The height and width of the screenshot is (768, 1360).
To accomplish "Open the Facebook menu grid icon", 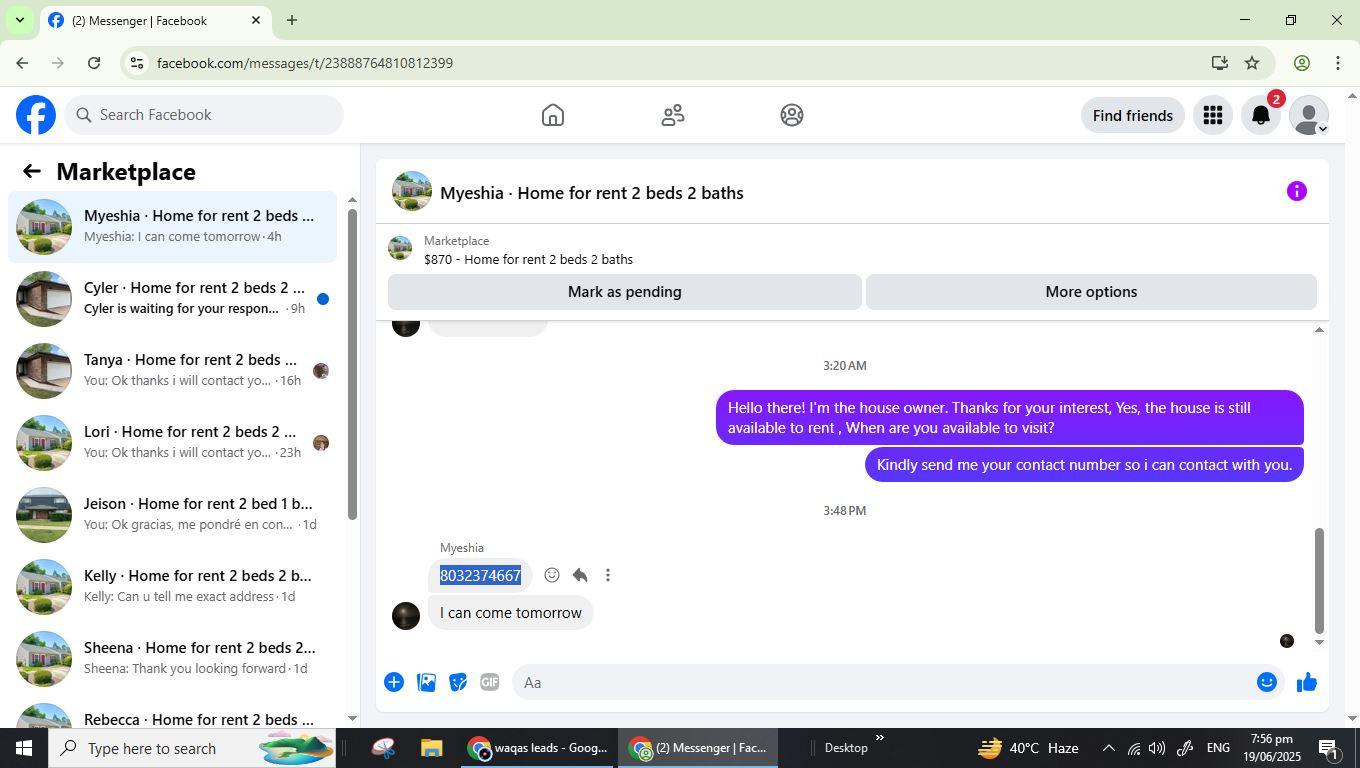I will [x=1213, y=115].
